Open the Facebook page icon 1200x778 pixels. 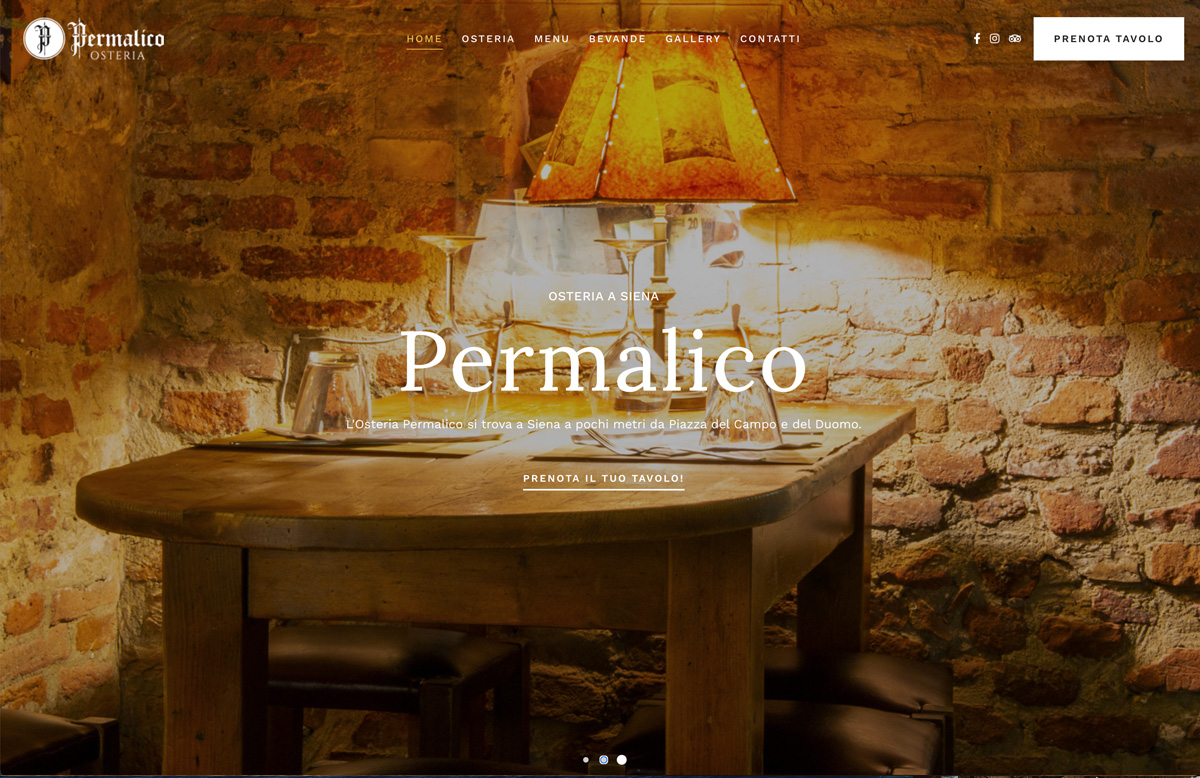977,39
